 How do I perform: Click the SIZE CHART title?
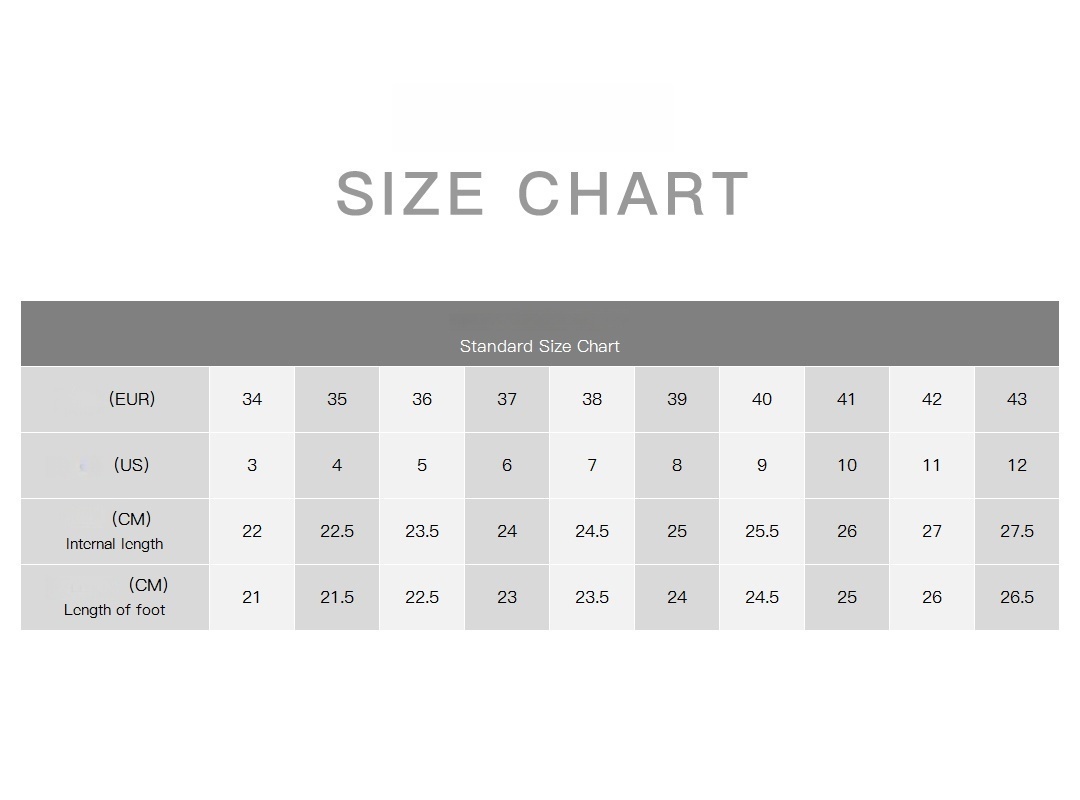[x=542, y=194]
